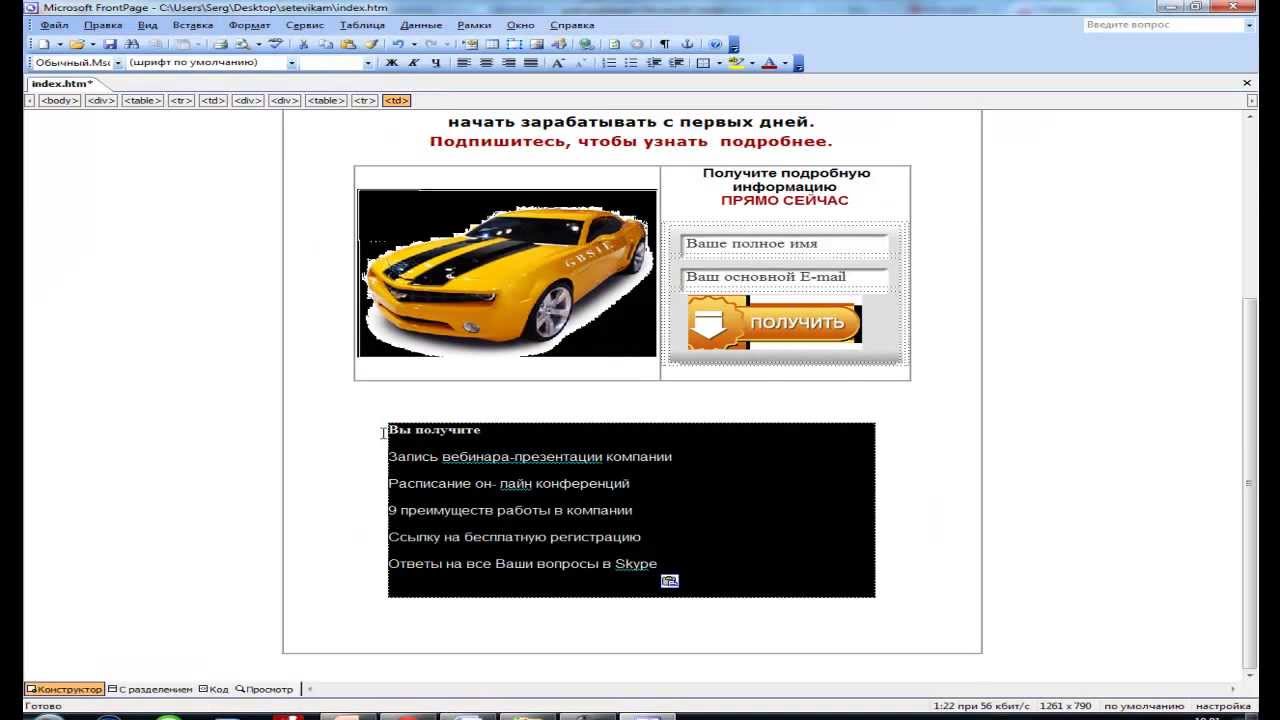Image resolution: width=1280 pixels, height=720 pixels.
Task: Open the Undo history dropdown arrow
Action: (414, 44)
